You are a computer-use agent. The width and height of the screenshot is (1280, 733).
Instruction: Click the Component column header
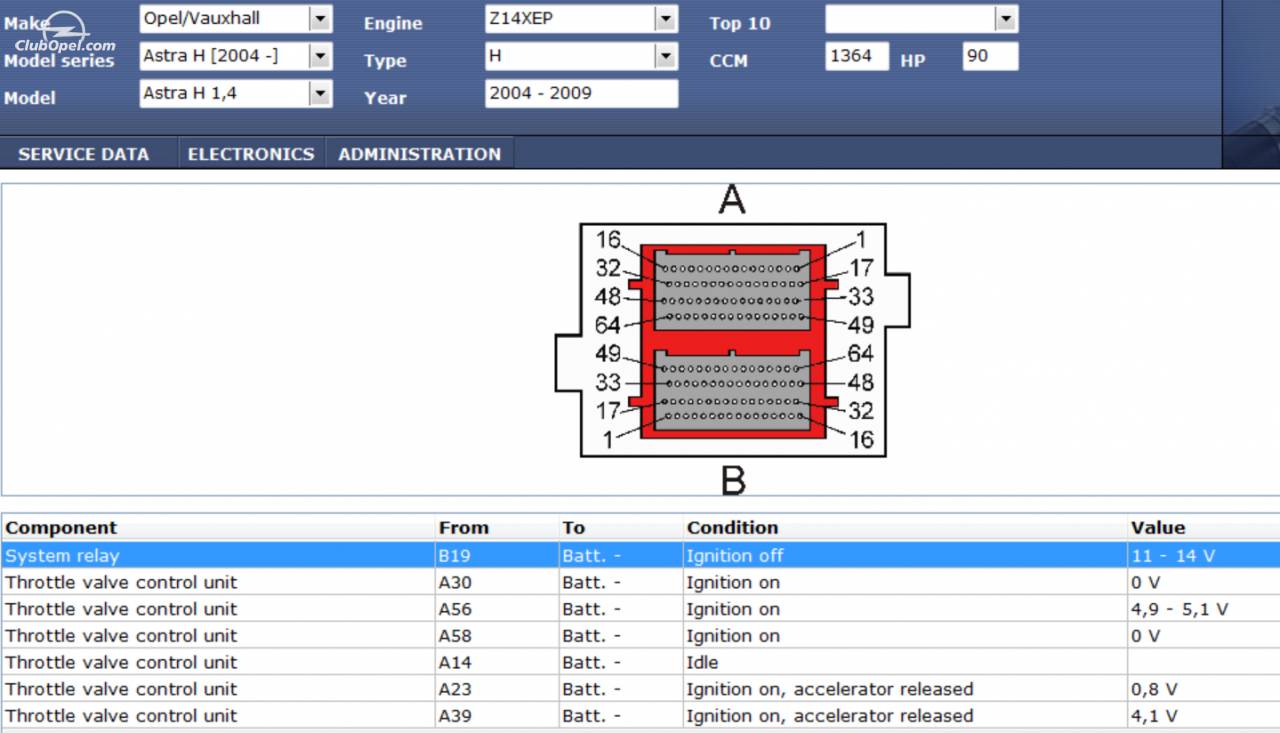pos(217,527)
